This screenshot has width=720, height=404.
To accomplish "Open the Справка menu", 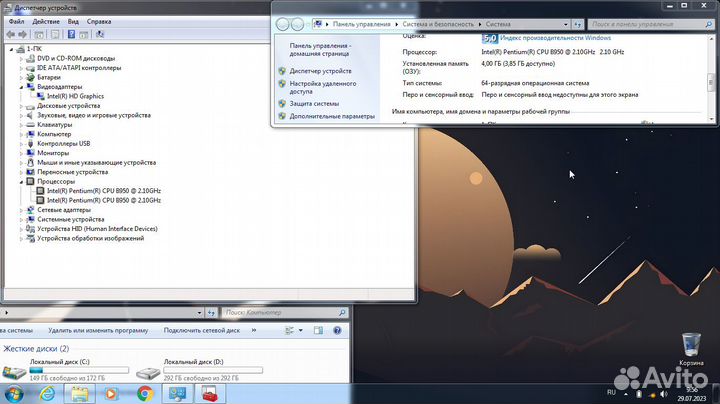I will [99, 22].
